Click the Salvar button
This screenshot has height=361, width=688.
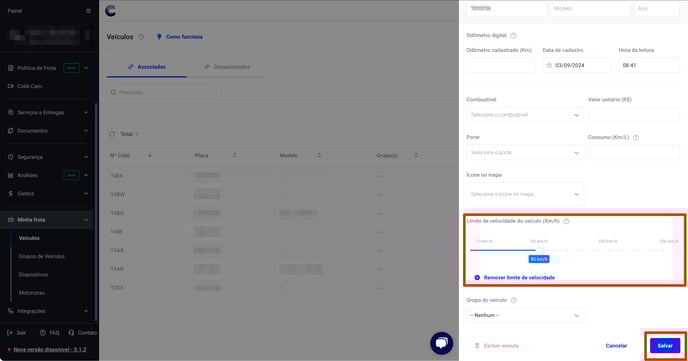coord(665,346)
